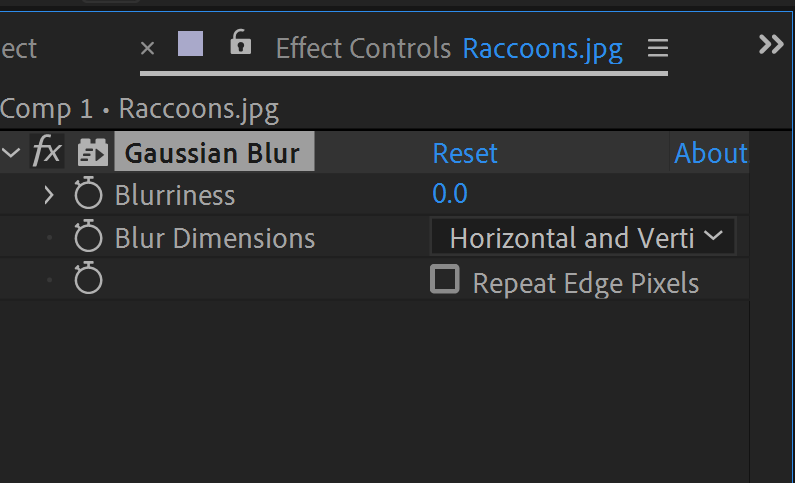
Task: Enable the Repeat Edge Pixels checkbox
Action: (445, 279)
